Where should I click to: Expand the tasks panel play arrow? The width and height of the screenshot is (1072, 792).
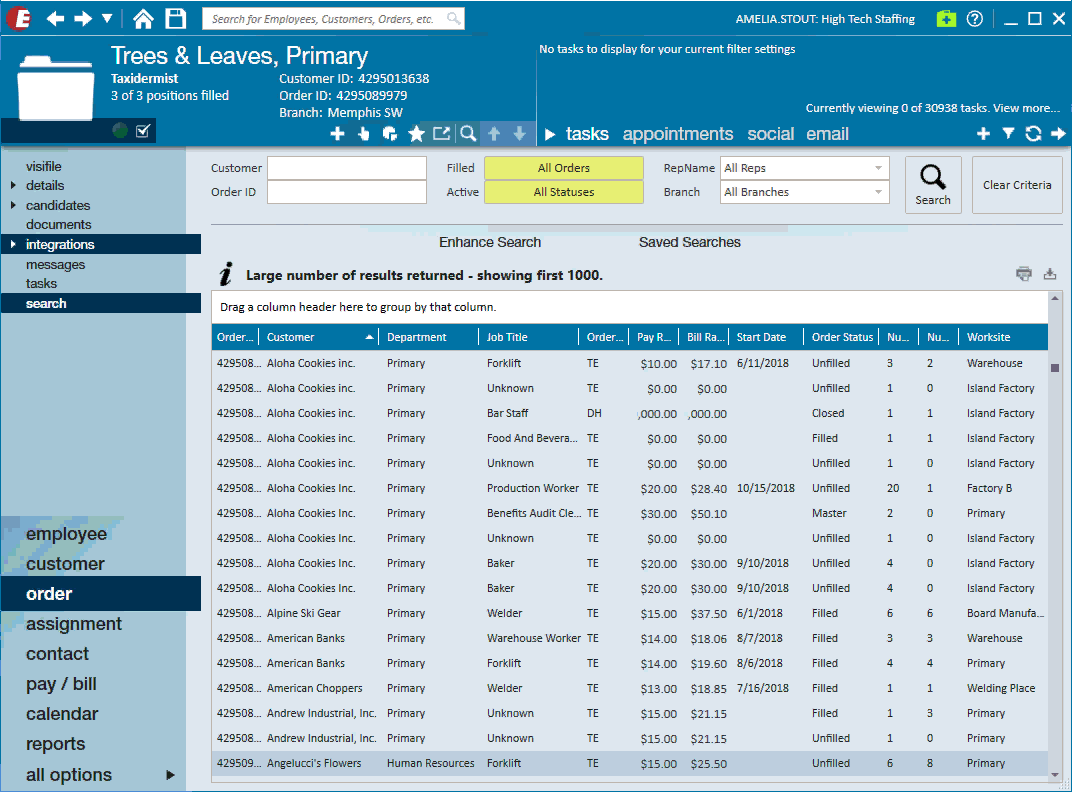(550, 134)
